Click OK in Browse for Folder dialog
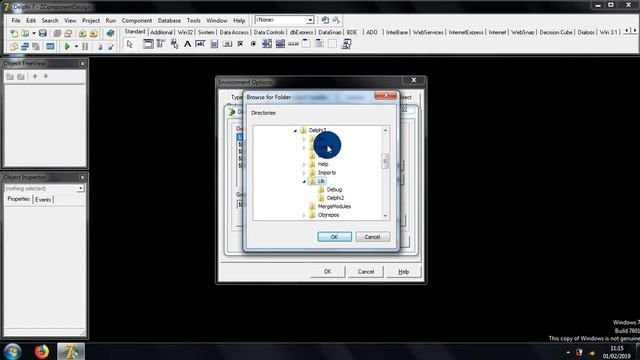This screenshot has height=360, width=640. (334, 237)
